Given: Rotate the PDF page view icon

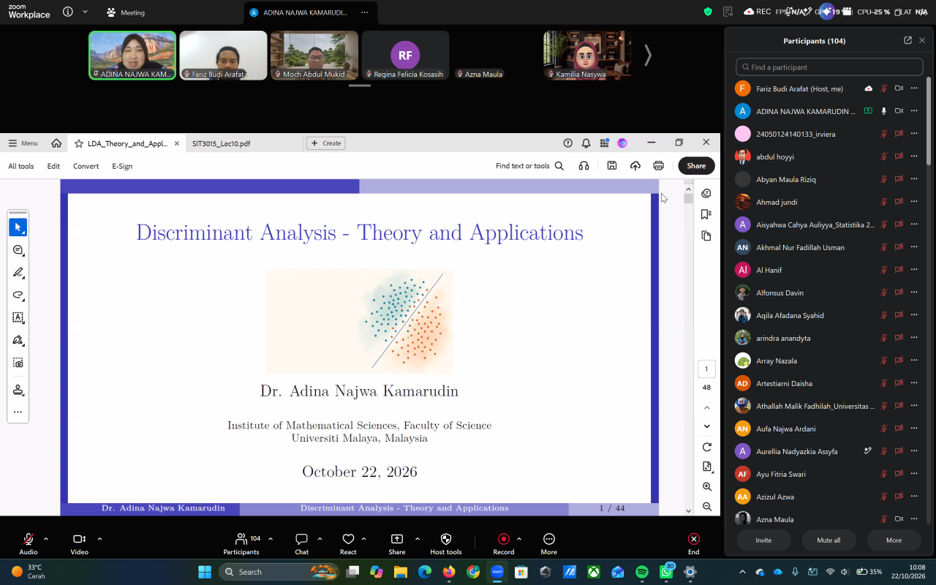Looking at the screenshot, I should click(707, 447).
